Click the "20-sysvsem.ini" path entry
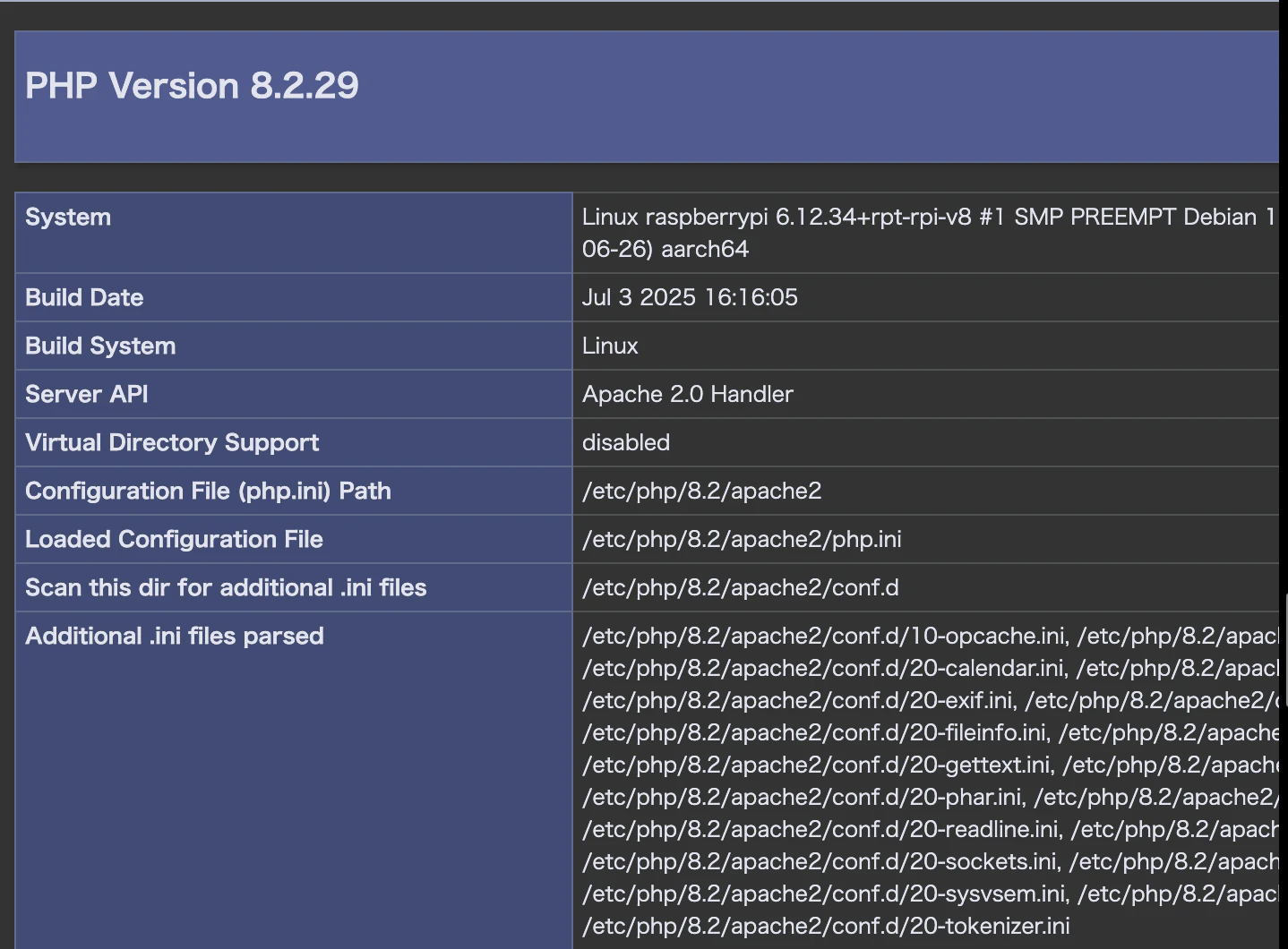This screenshot has width=1288, height=949. [826, 893]
